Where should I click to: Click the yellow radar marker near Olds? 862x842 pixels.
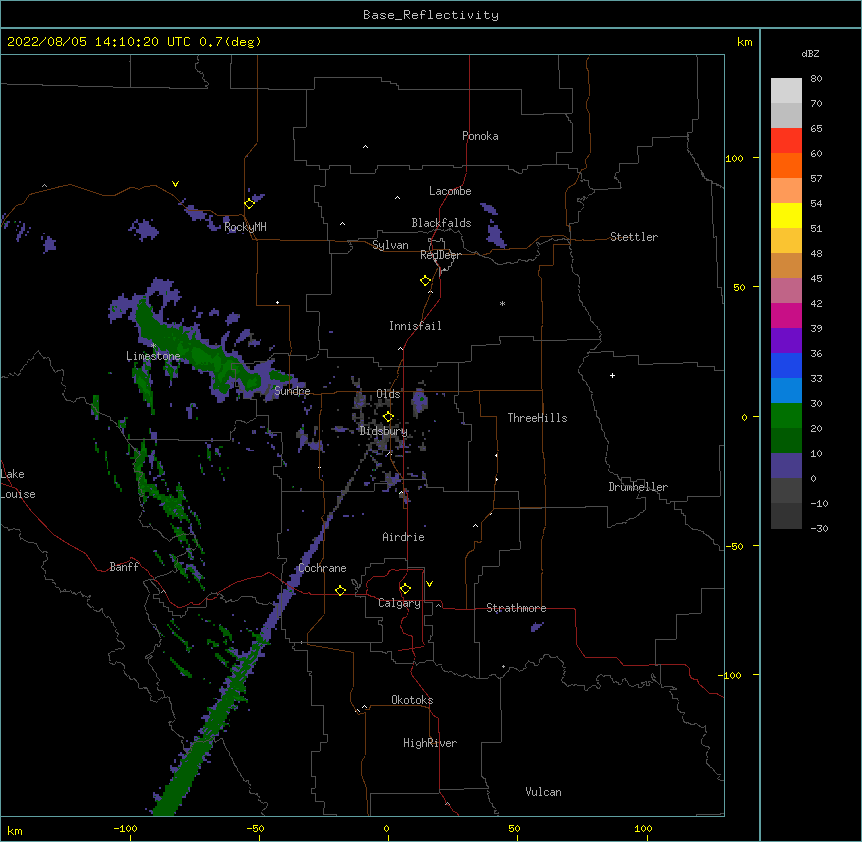pyautogui.click(x=388, y=417)
